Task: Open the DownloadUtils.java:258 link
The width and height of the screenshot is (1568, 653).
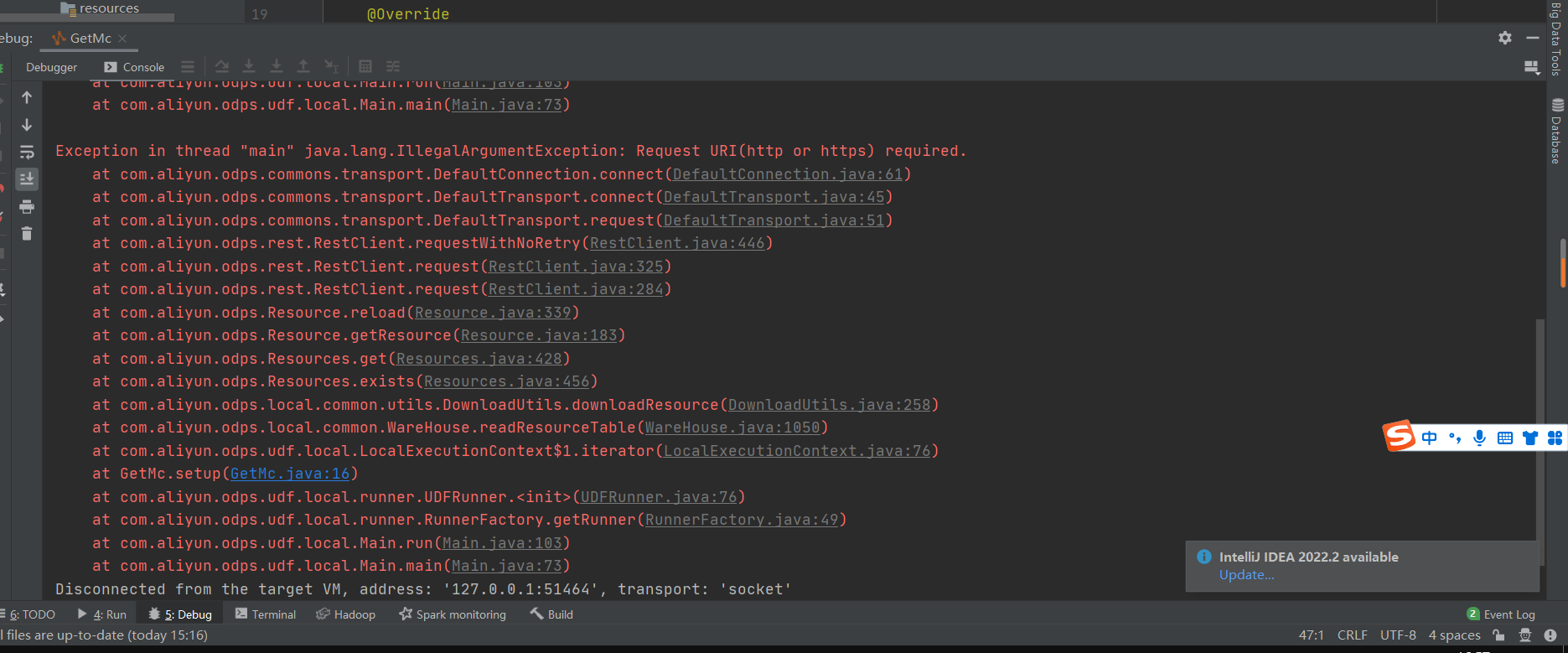Action: 830,405
